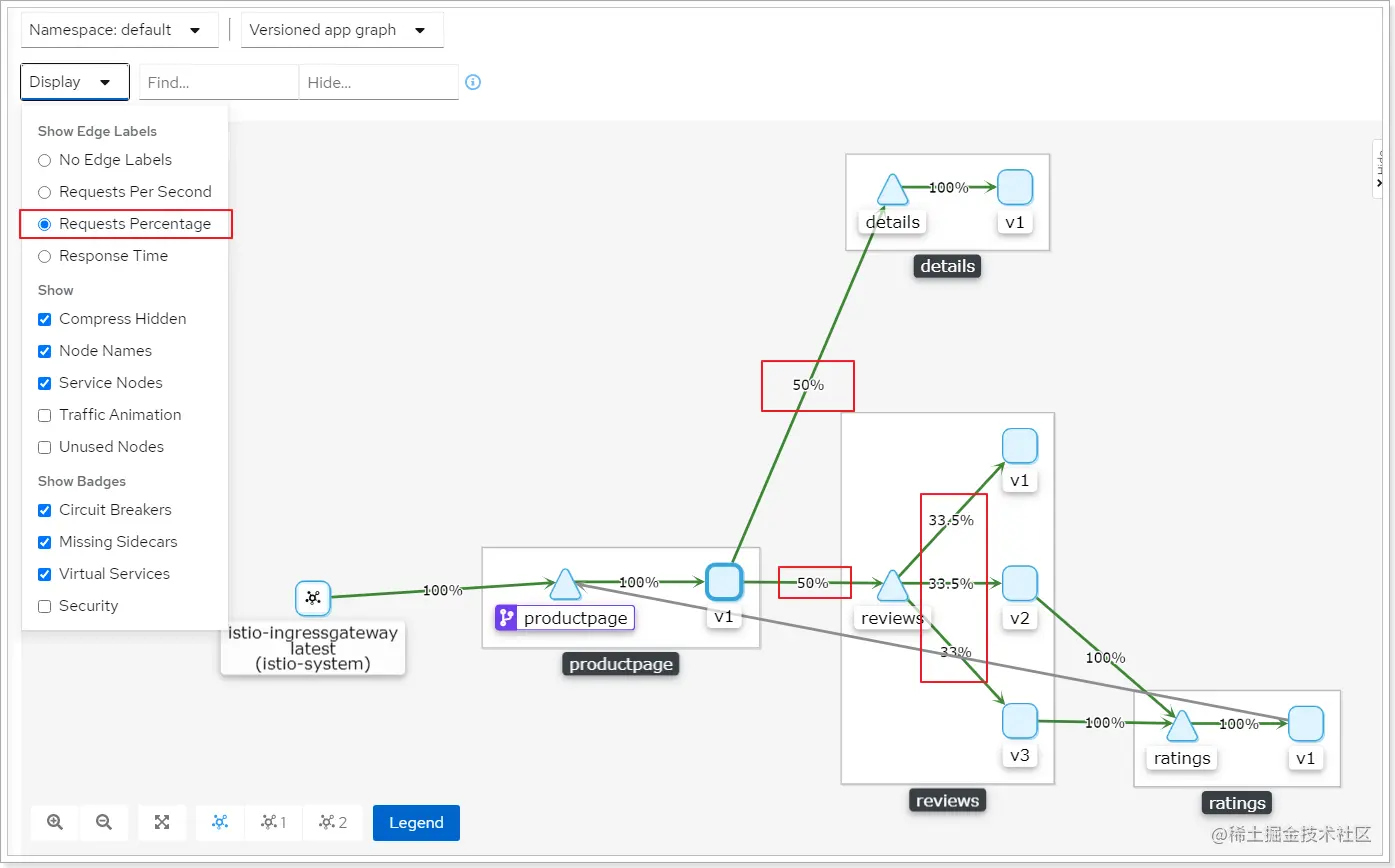Click the details service triangle node
This screenshot has height=868, width=1395.
(x=892, y=189)
